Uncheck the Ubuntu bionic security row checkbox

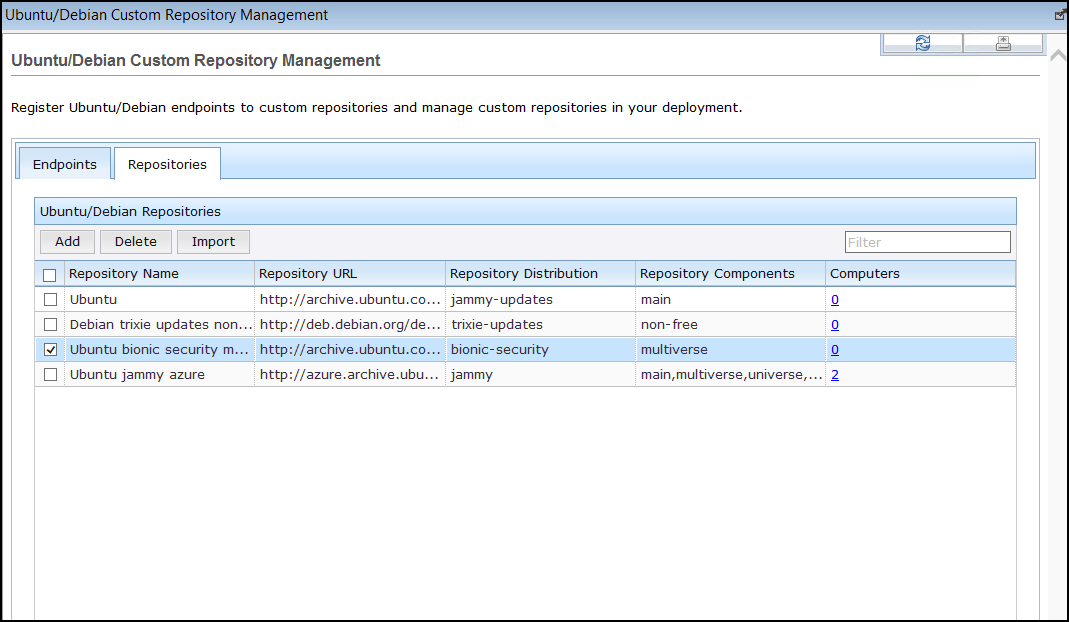coord(50,349)
